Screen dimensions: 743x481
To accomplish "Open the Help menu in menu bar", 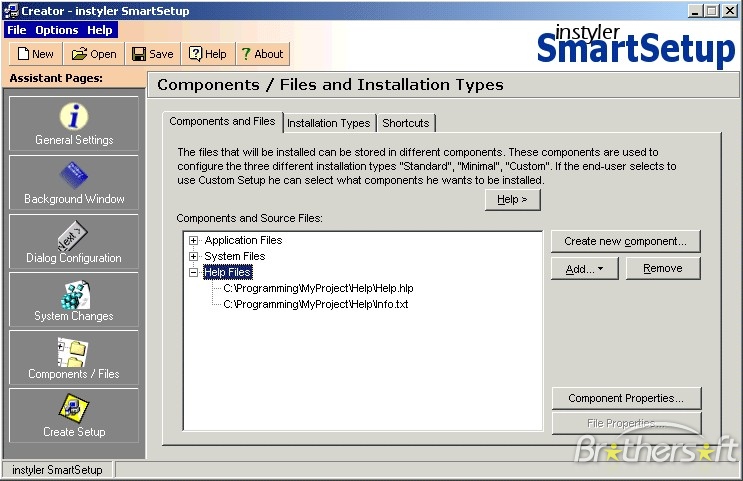I will 100,30.
